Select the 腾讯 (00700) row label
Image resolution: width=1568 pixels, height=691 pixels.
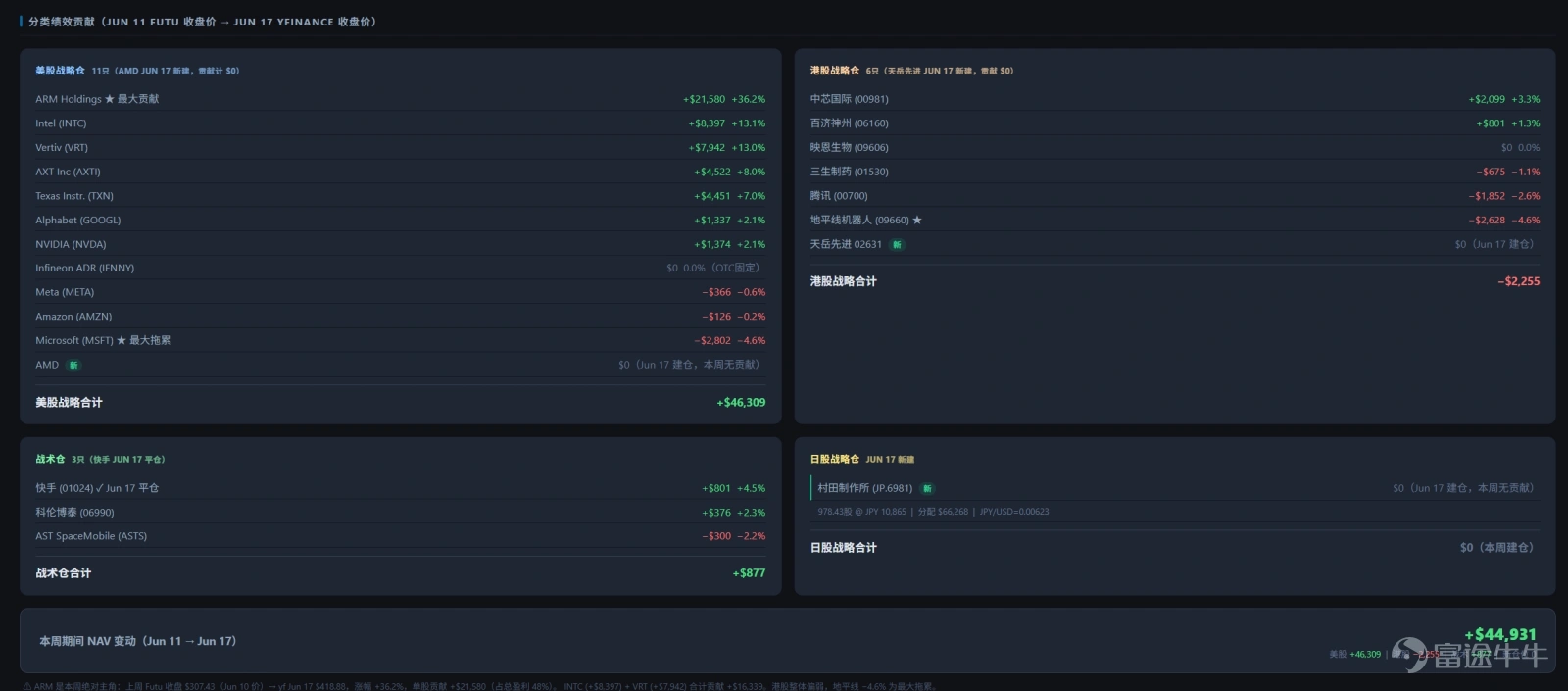click(x=839, y=196)
